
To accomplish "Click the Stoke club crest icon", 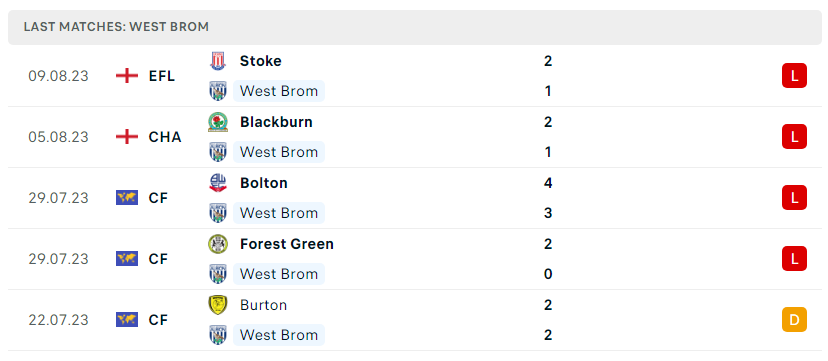I will [x=218, y=61].
